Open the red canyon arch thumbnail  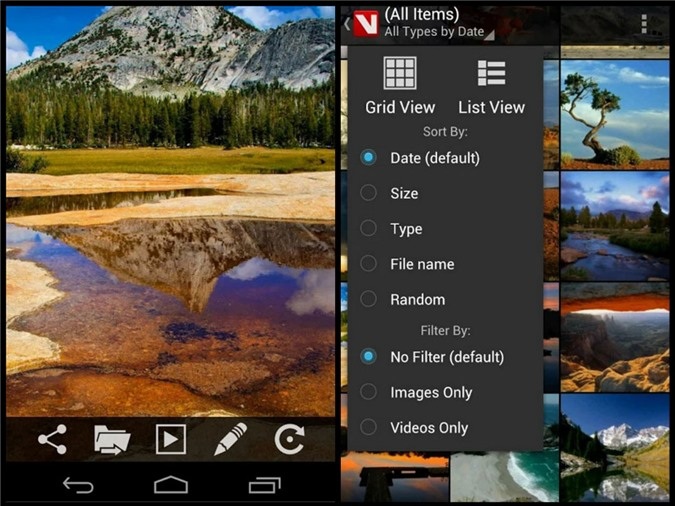pyautogui.click(x=615, y=338)
